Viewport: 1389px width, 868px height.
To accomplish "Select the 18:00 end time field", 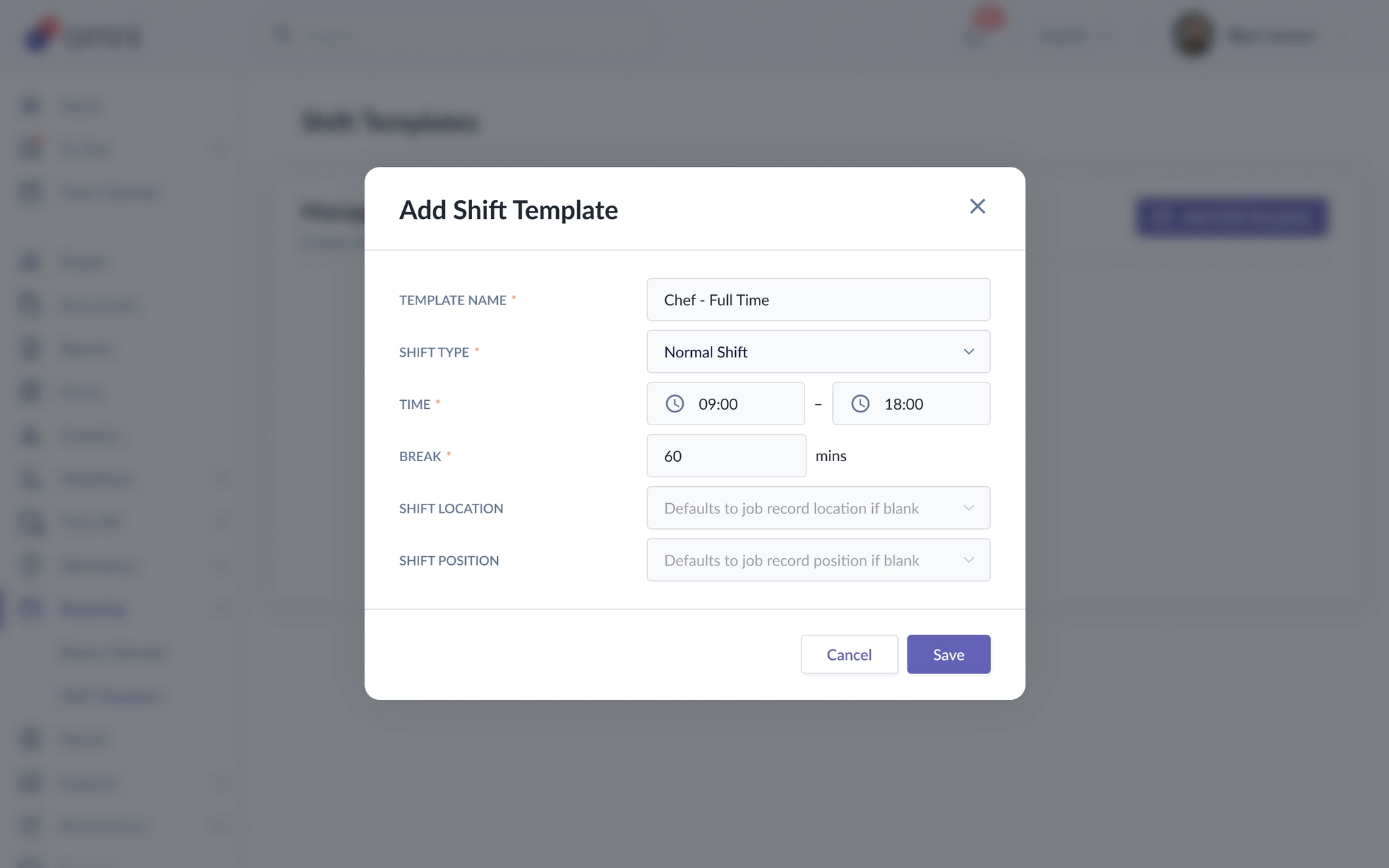I will click(x=911, y=404).
